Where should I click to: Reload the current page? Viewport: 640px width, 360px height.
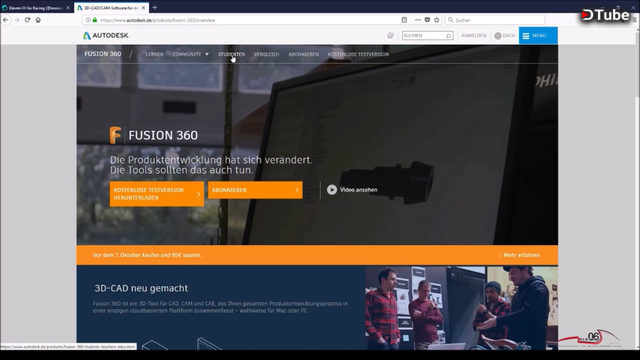coord(27,20)
